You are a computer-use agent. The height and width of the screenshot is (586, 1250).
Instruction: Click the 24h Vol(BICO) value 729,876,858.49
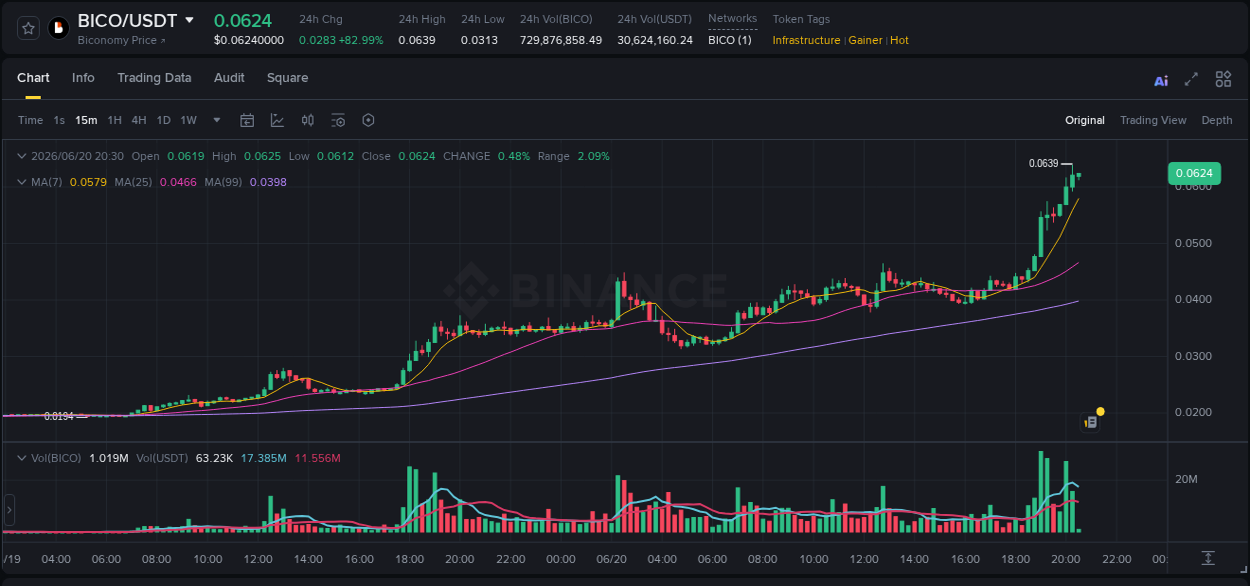pyautogui.click(x=561, y=40)
